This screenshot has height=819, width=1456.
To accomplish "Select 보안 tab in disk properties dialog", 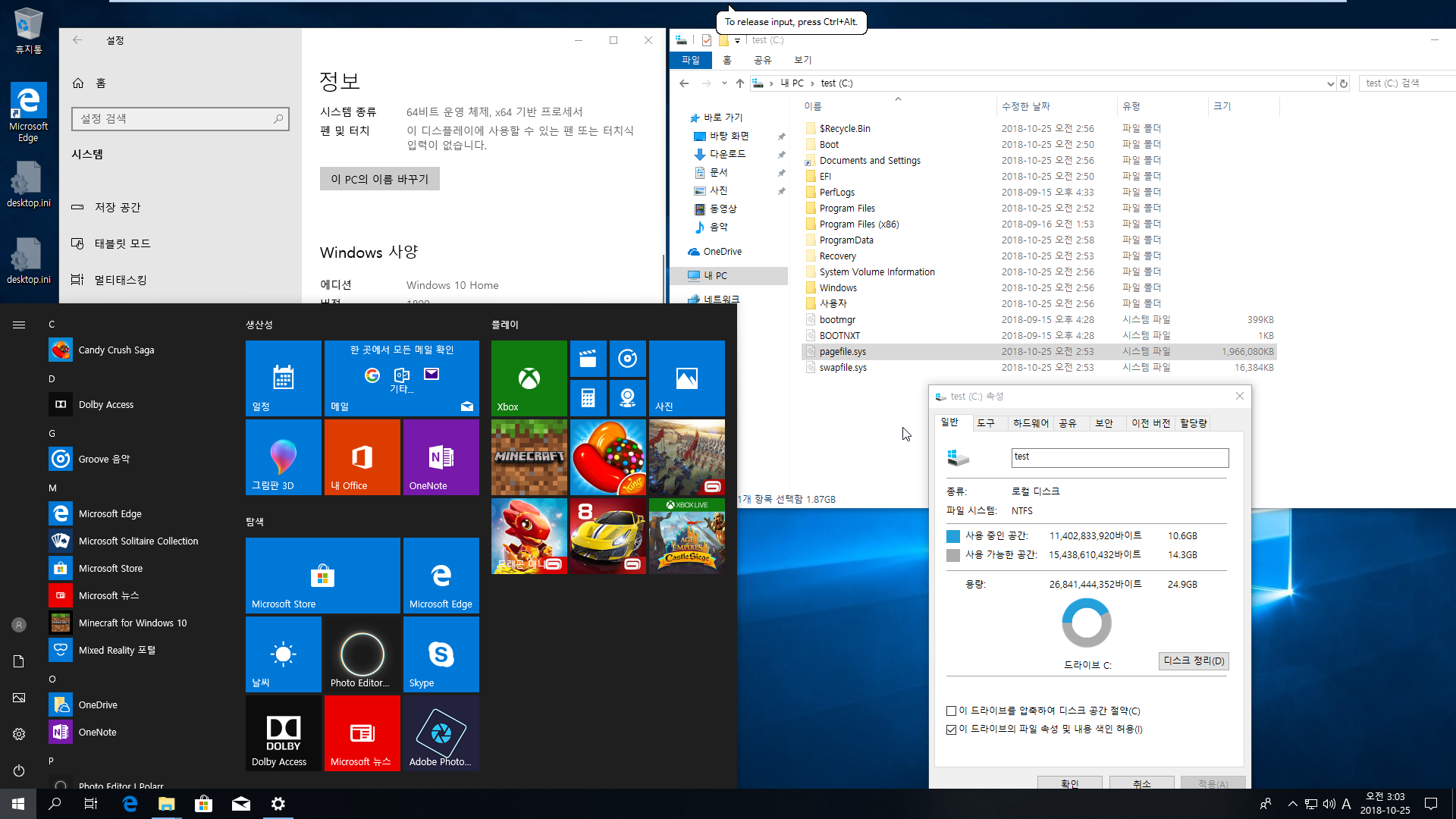I will [1102, 422].
